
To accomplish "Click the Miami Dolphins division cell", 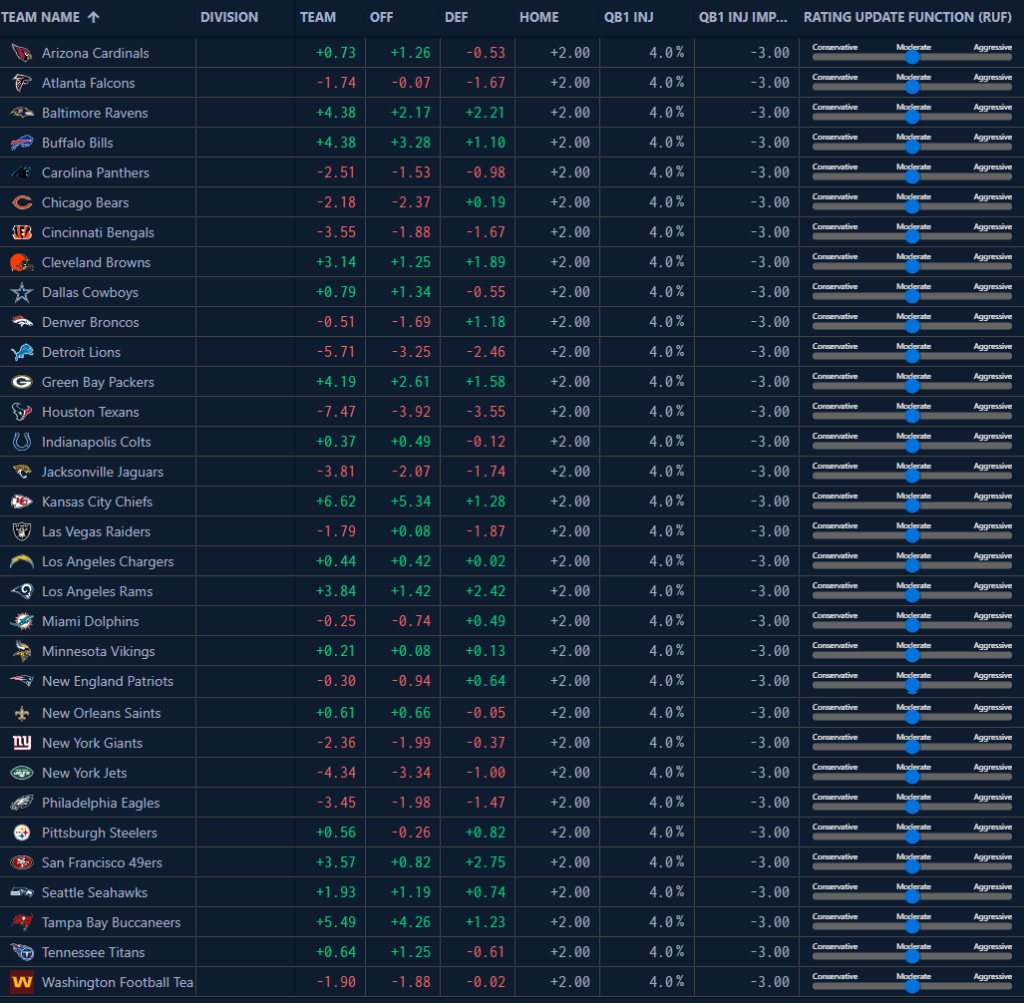I will click(245, 622).
